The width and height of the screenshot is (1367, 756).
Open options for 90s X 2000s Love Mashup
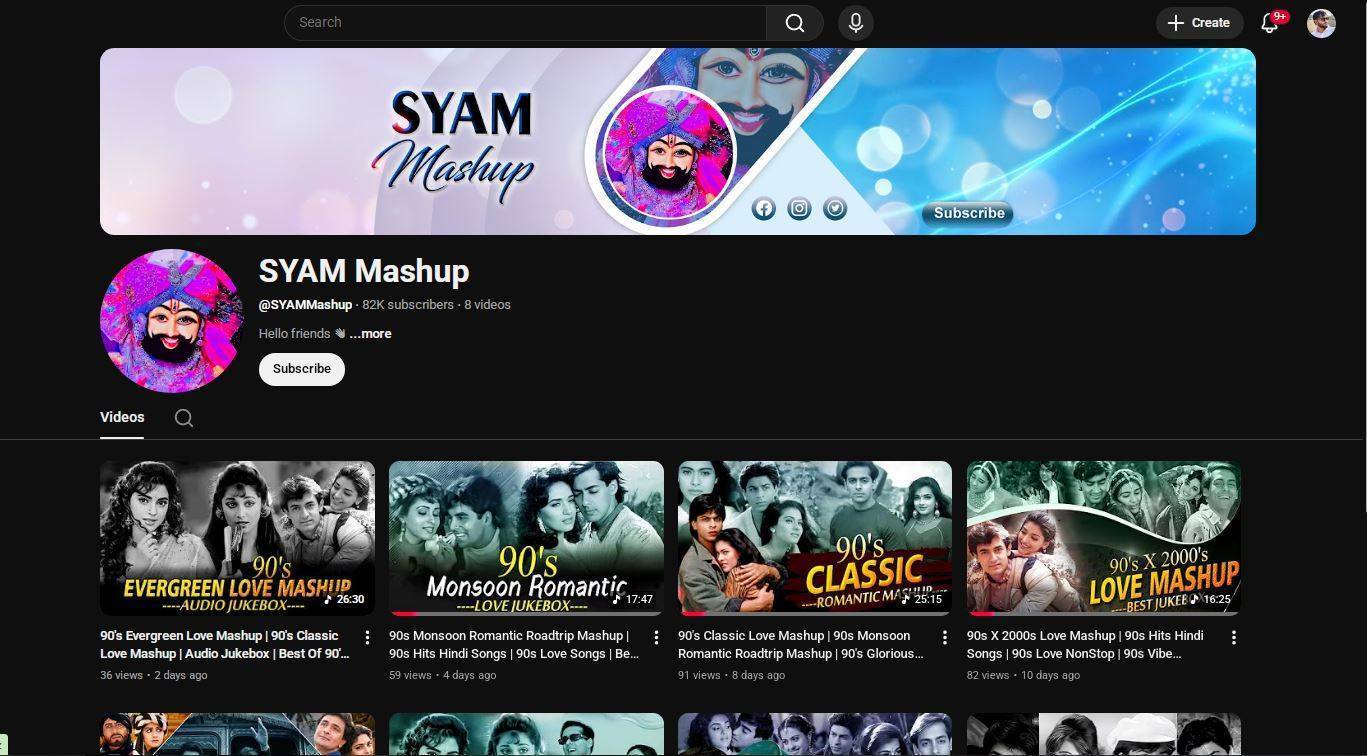pos(1233,638)
